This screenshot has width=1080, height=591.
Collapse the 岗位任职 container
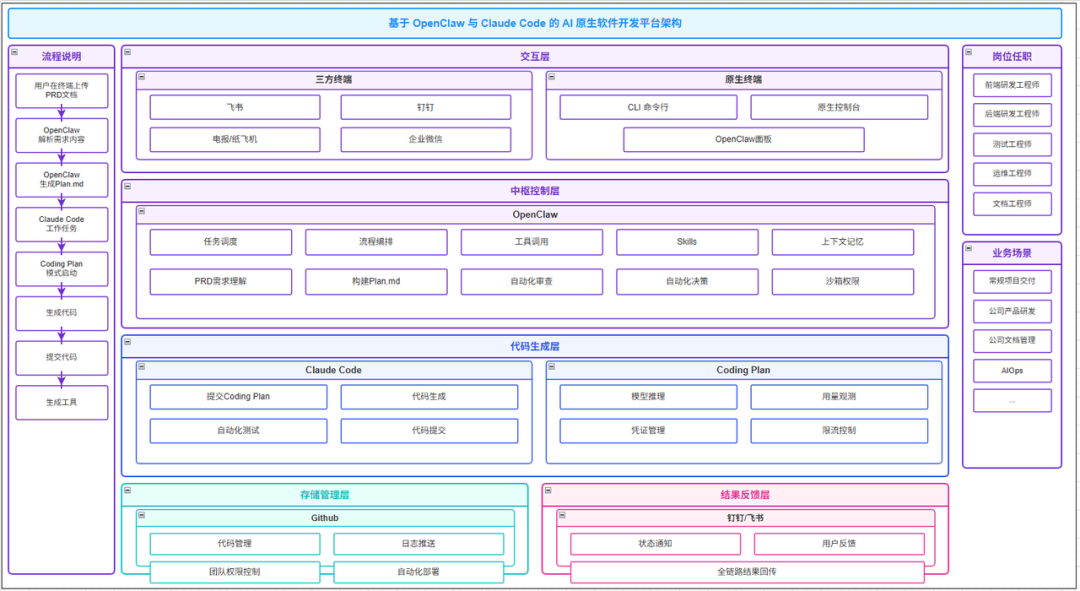(x=968, y=52)
